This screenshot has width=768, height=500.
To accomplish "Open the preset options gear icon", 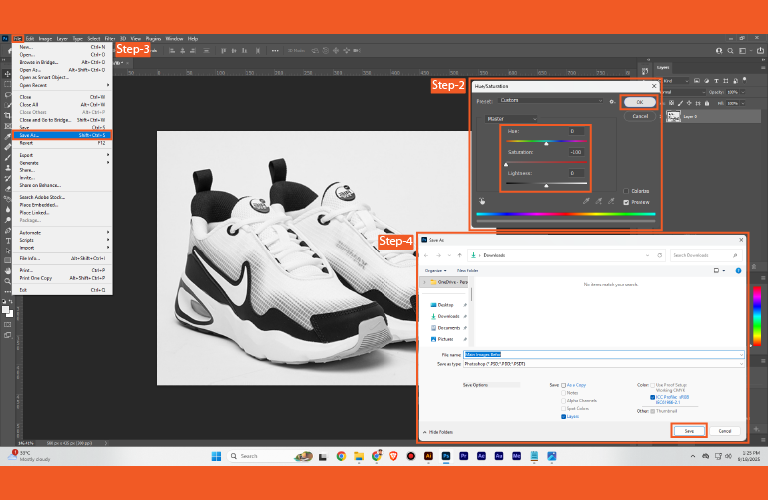I will pos(611,102).
